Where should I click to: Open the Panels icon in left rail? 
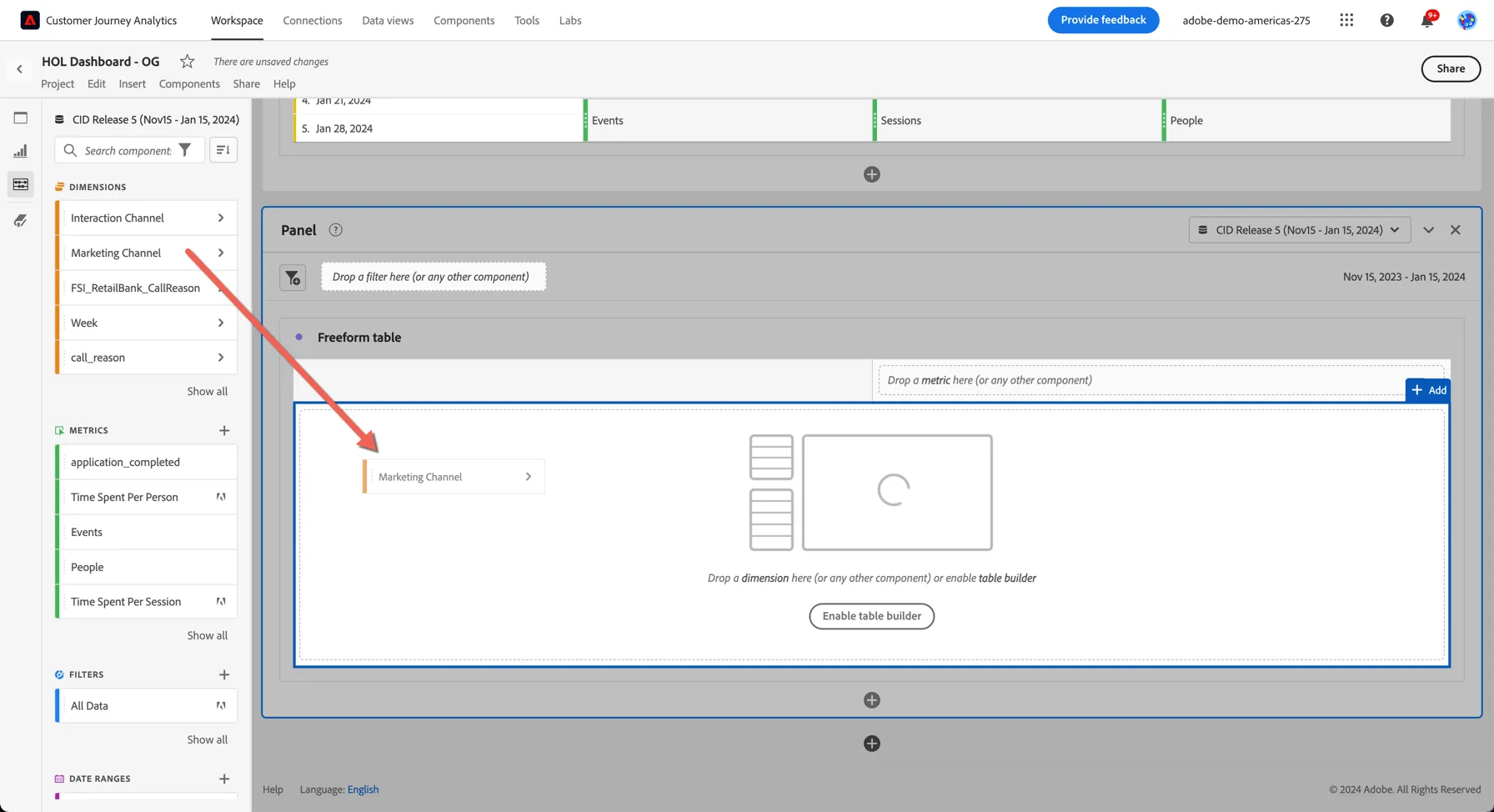(x=21, y=118)
